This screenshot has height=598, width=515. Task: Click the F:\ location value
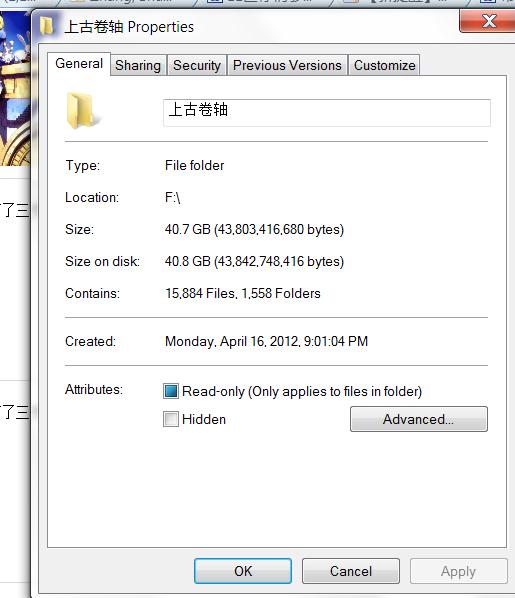point(172,198)
